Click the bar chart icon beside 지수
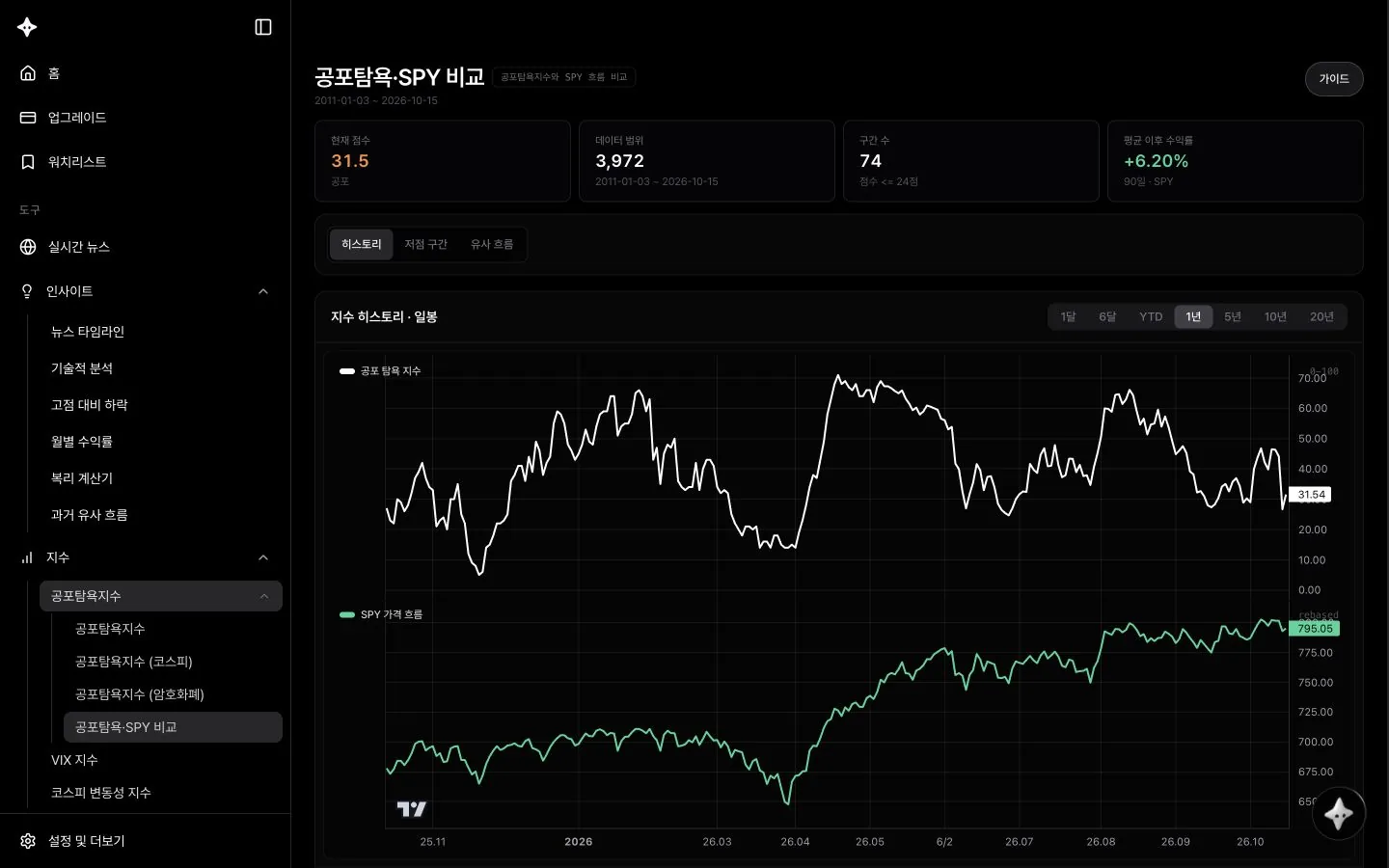 [x=27, y=557]
